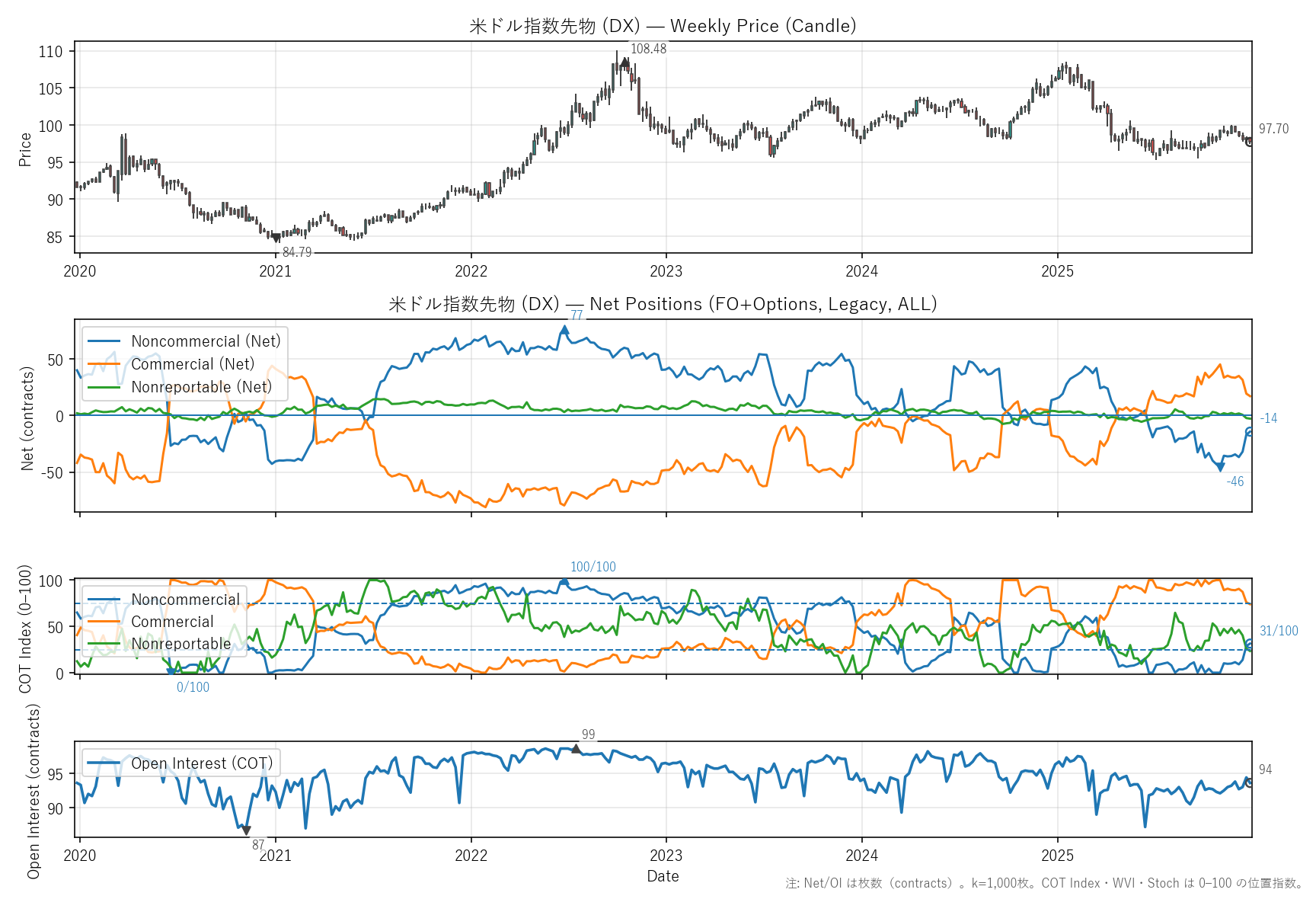Viewport: 1316px width, 899px height.
Task: Click the latest price circle marker near 97.70
Action: [1250, 142]
